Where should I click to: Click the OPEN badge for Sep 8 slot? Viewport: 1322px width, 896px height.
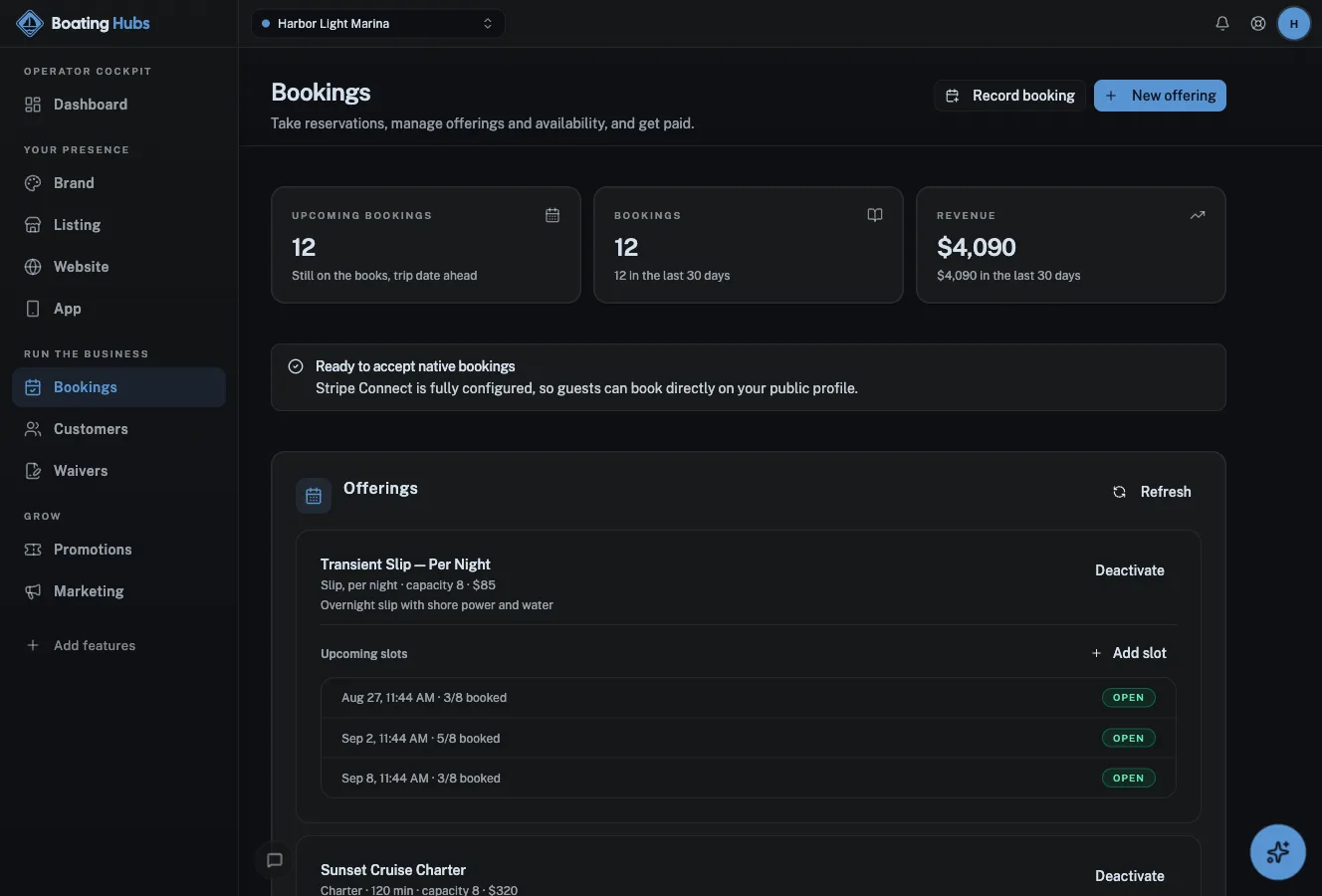point(1129,779)
